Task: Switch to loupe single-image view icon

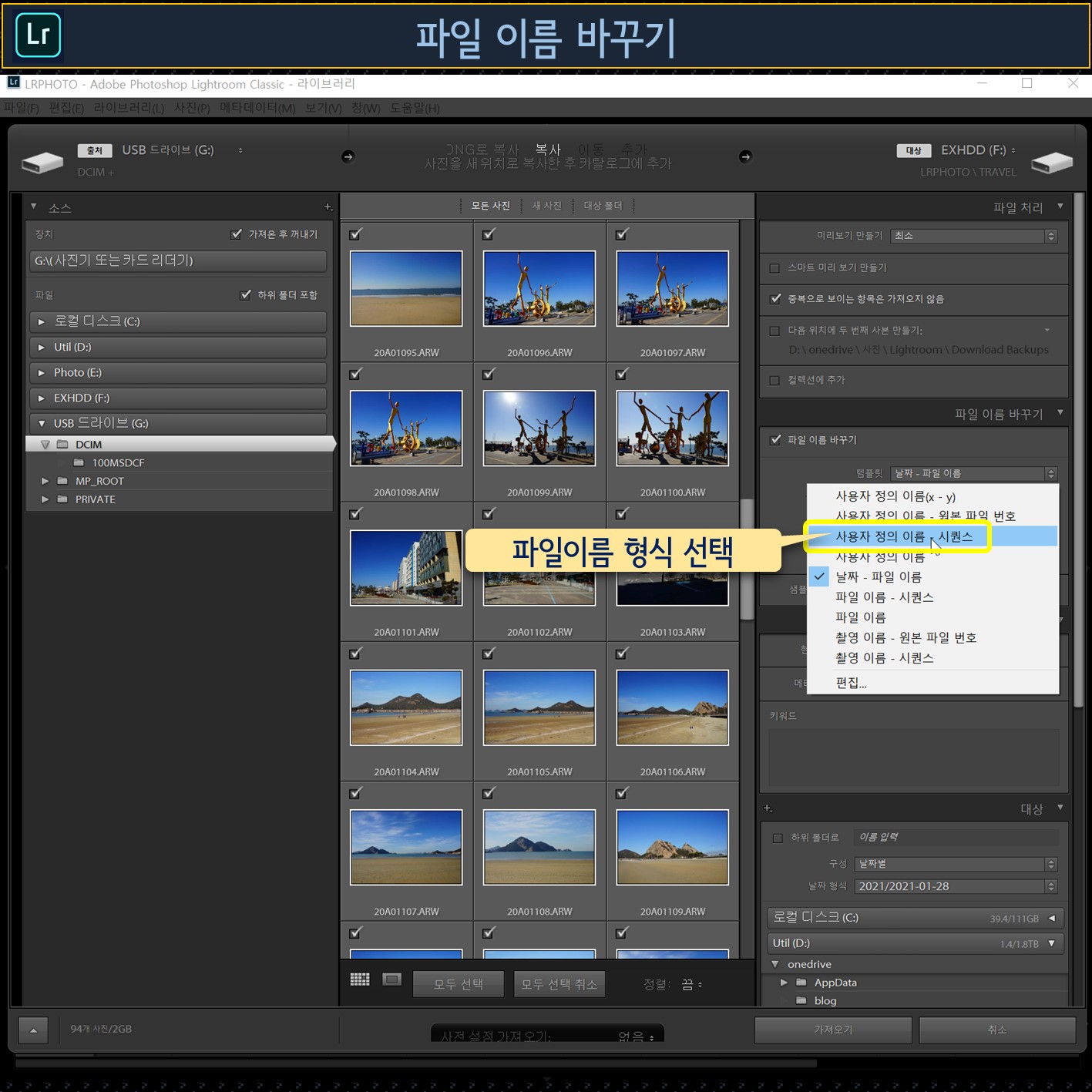Action: pyautogui.click(x=392, y=979)
